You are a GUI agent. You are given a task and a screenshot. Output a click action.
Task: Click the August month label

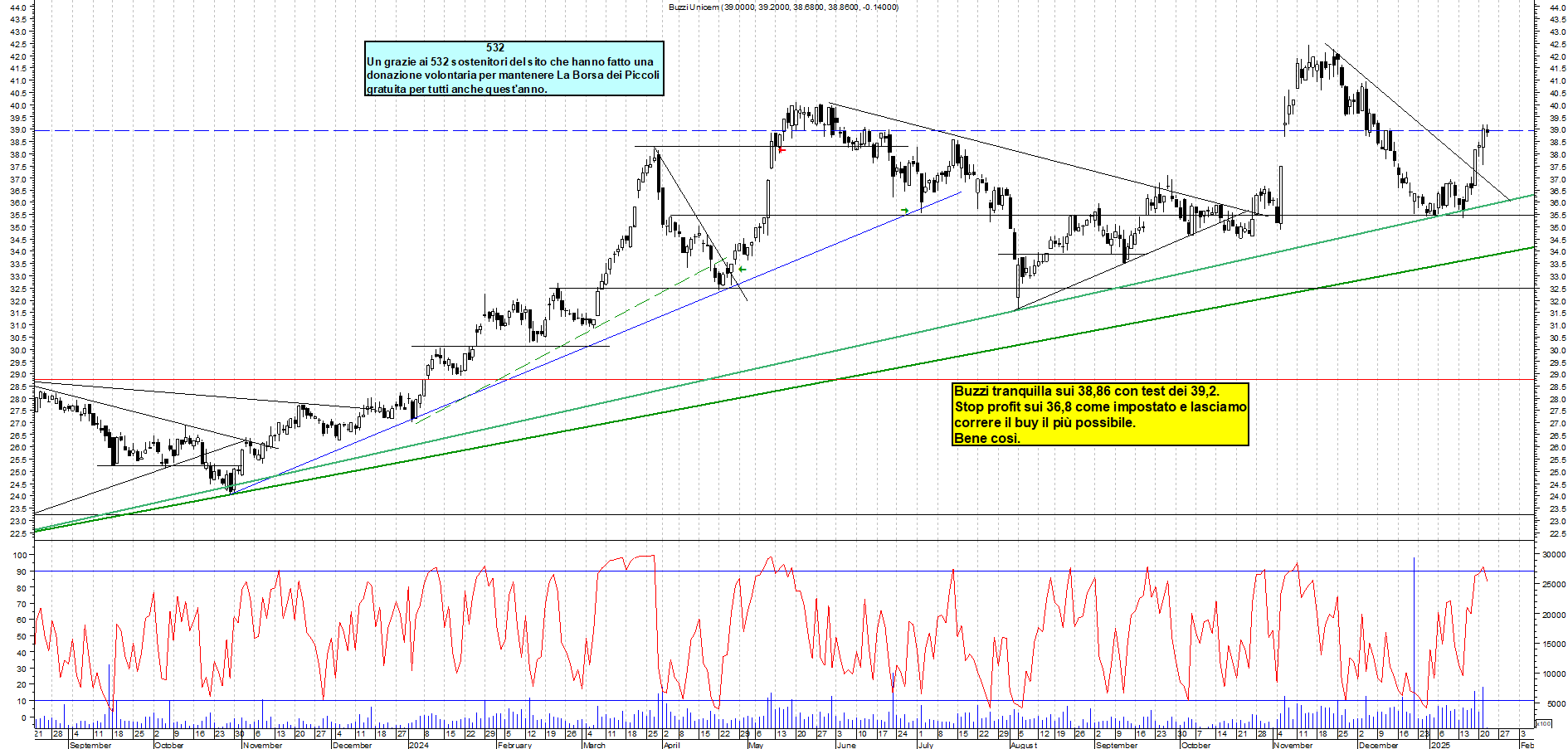click(x=1024, y=745)
